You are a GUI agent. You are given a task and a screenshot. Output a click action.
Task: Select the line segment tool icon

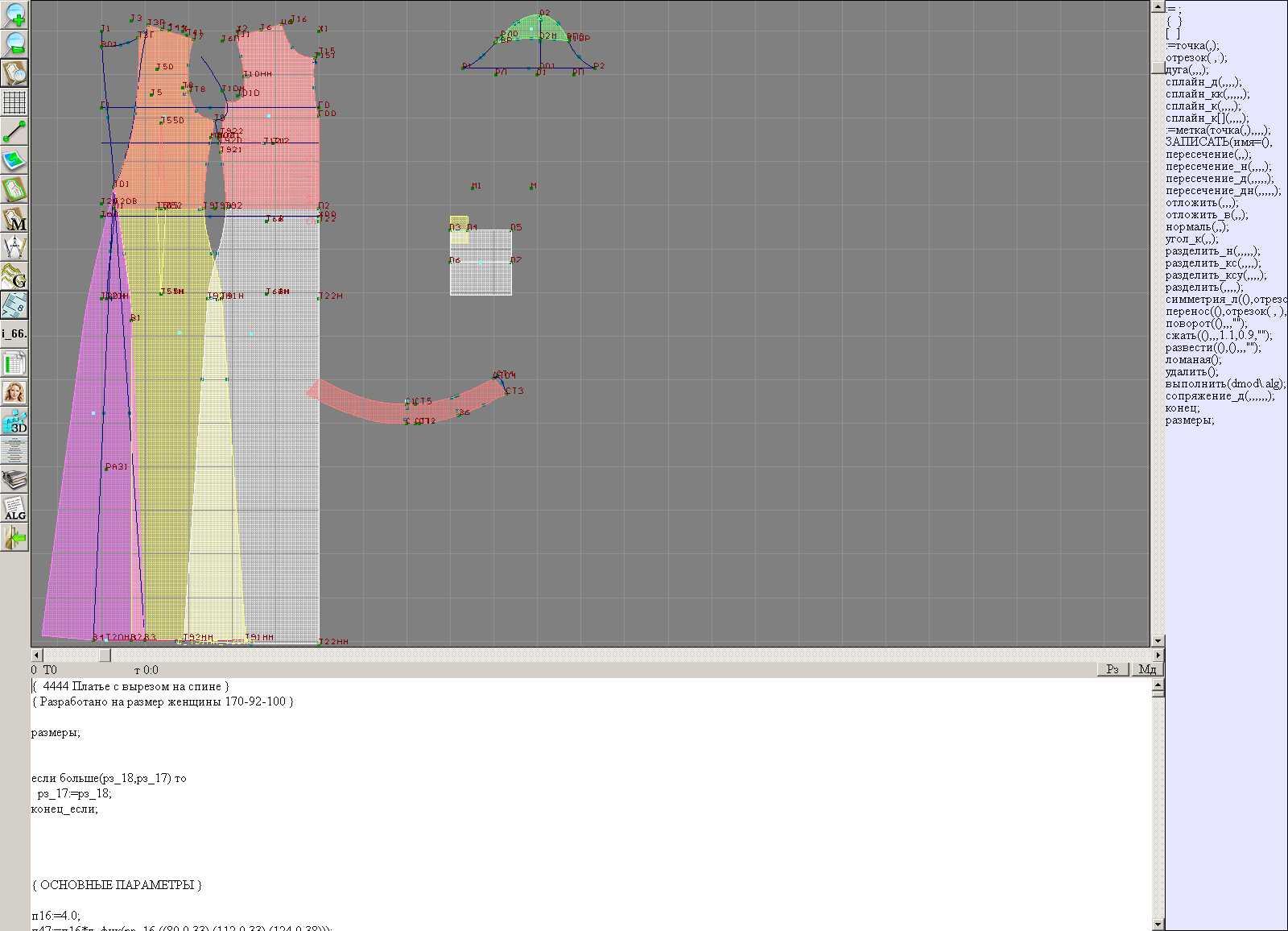[14, 131]
